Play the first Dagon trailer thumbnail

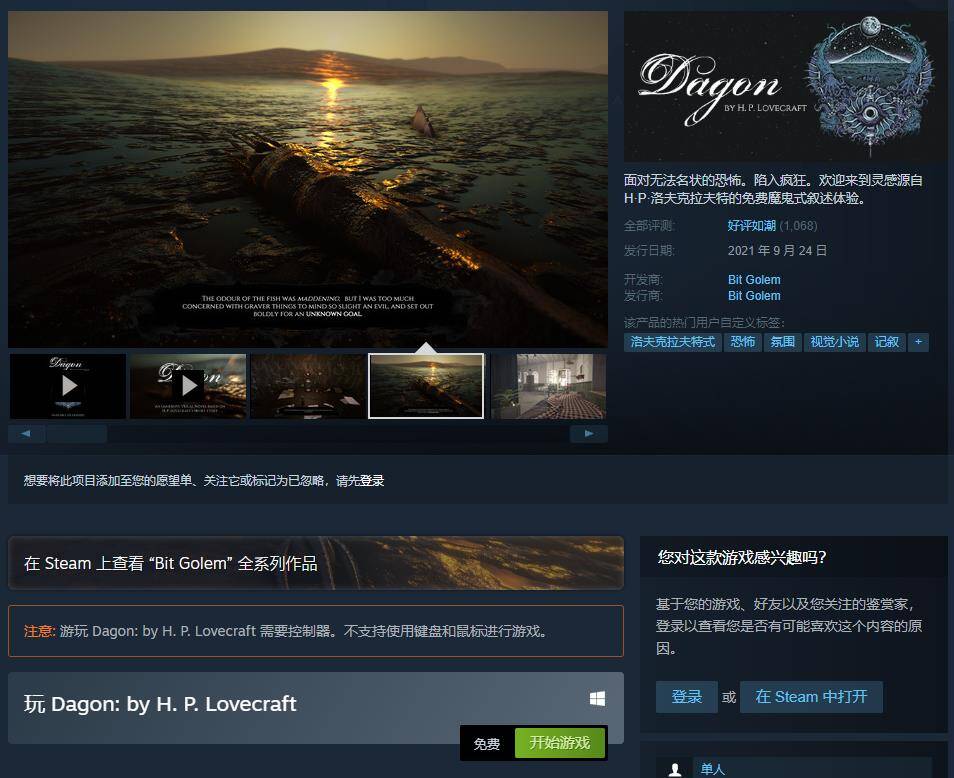click(x=68, y=385)
